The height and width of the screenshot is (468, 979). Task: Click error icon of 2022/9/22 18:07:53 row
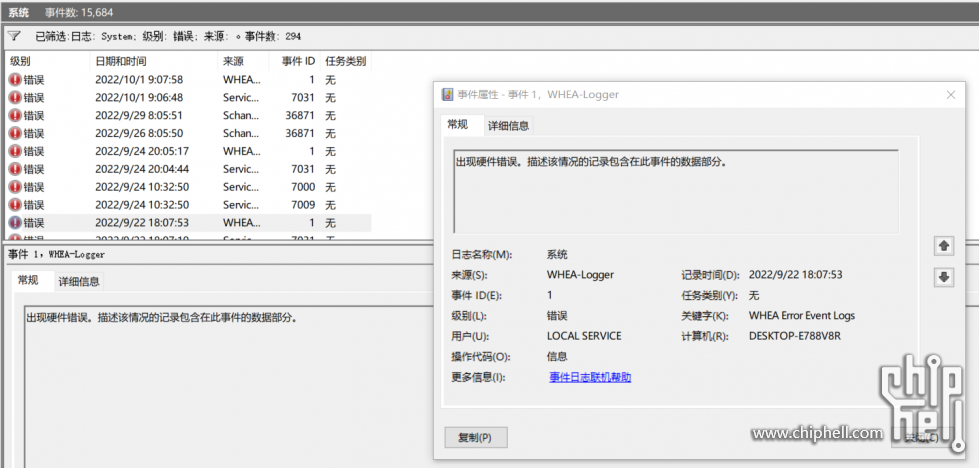point(15,223)
